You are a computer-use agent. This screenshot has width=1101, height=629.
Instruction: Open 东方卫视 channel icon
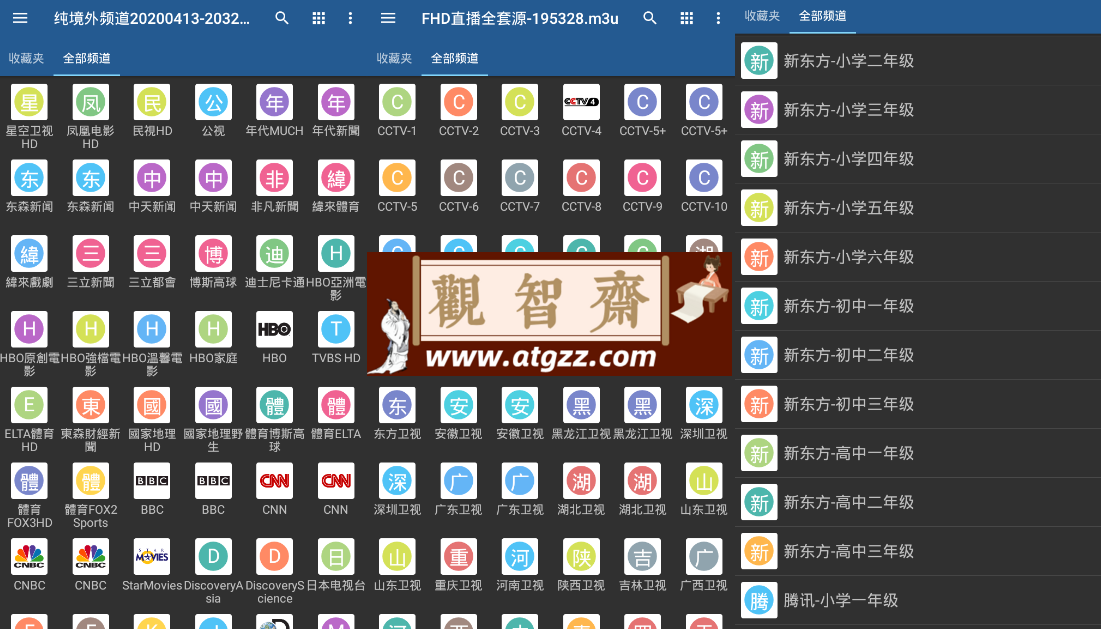pyautogui.click(x=397, y=405)
